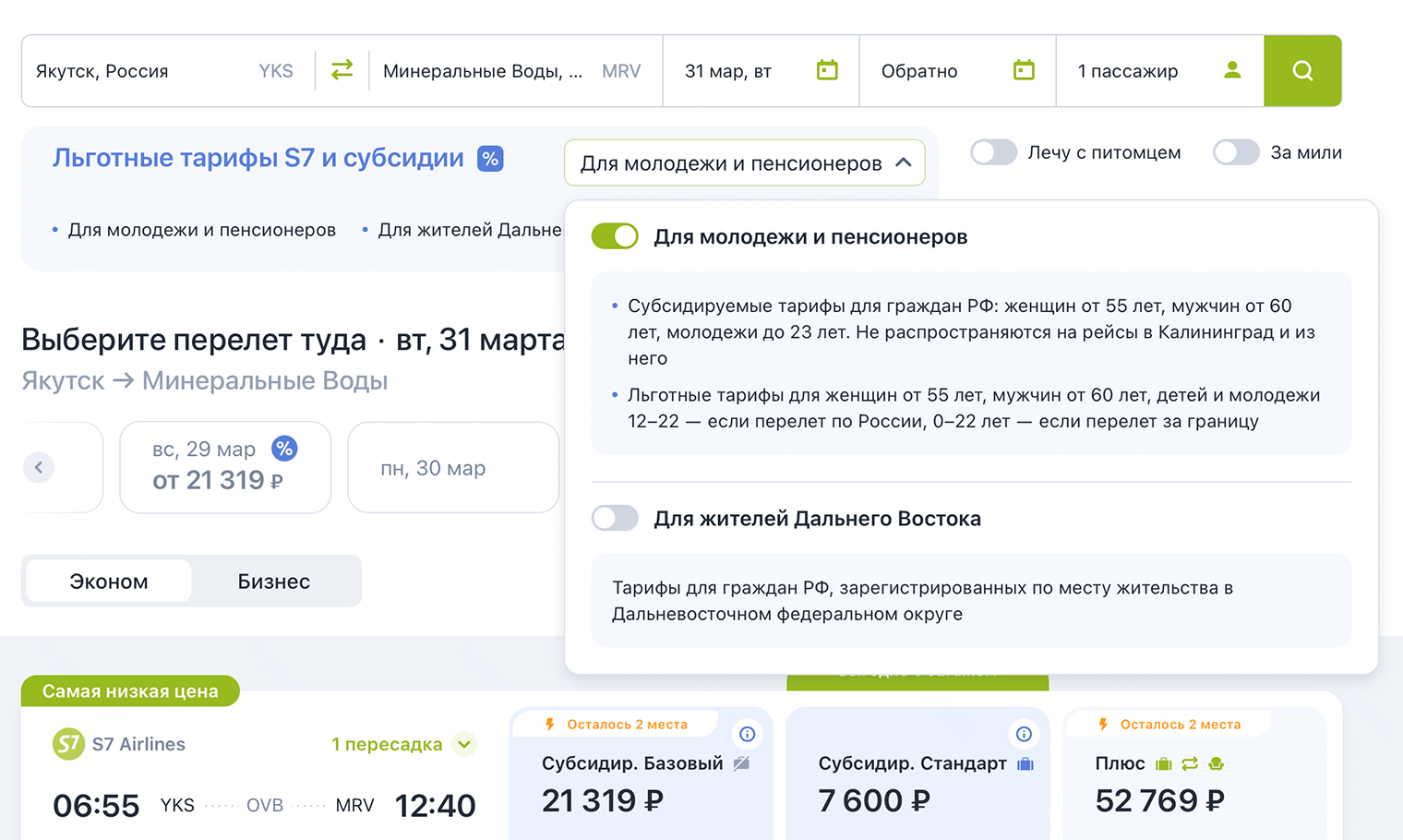Show info for Субсидир. Стандарт fare

[x=1024, y=734]
